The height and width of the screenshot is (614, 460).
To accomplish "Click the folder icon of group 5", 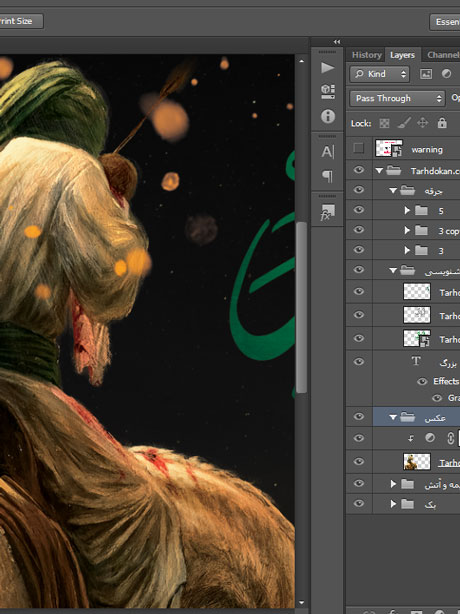I will pyautogui.click(x=421, y=210).
